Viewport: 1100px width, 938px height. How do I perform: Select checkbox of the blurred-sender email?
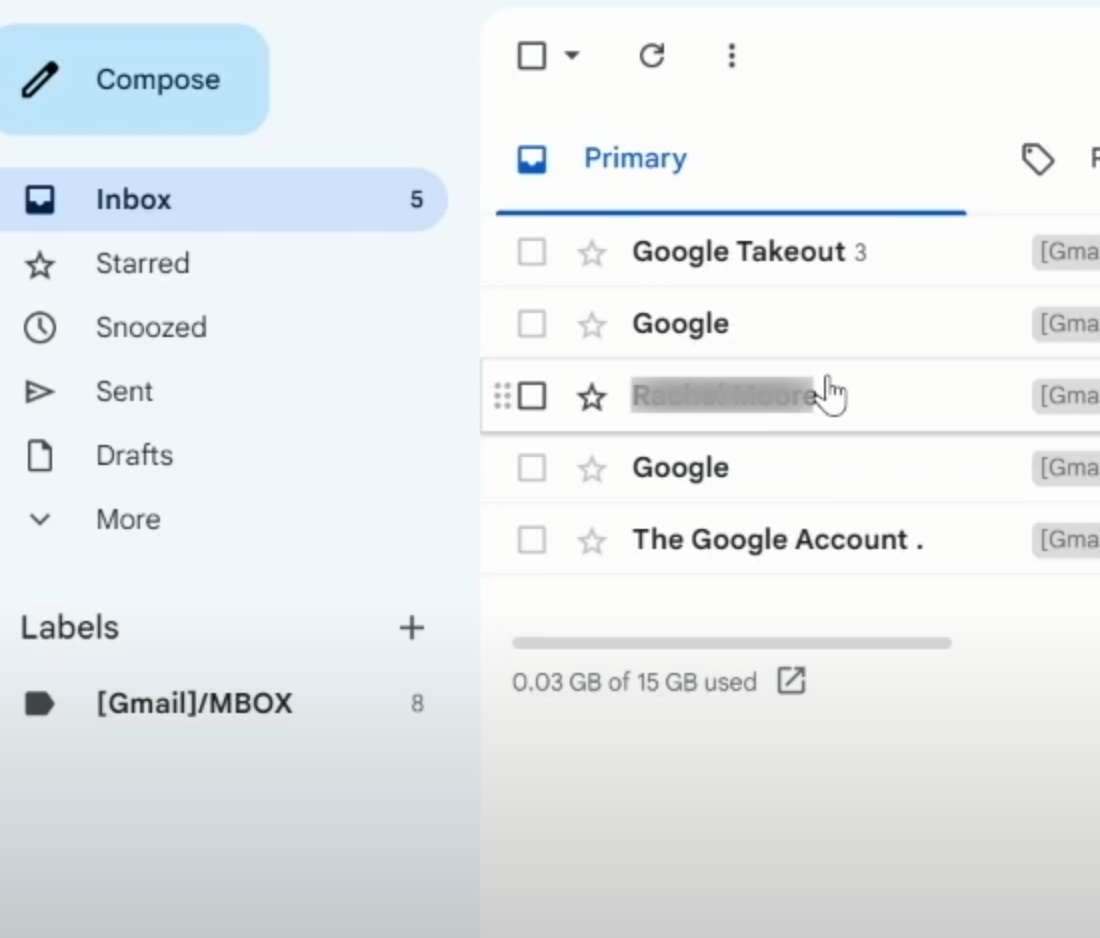click(x=532, y=396)
